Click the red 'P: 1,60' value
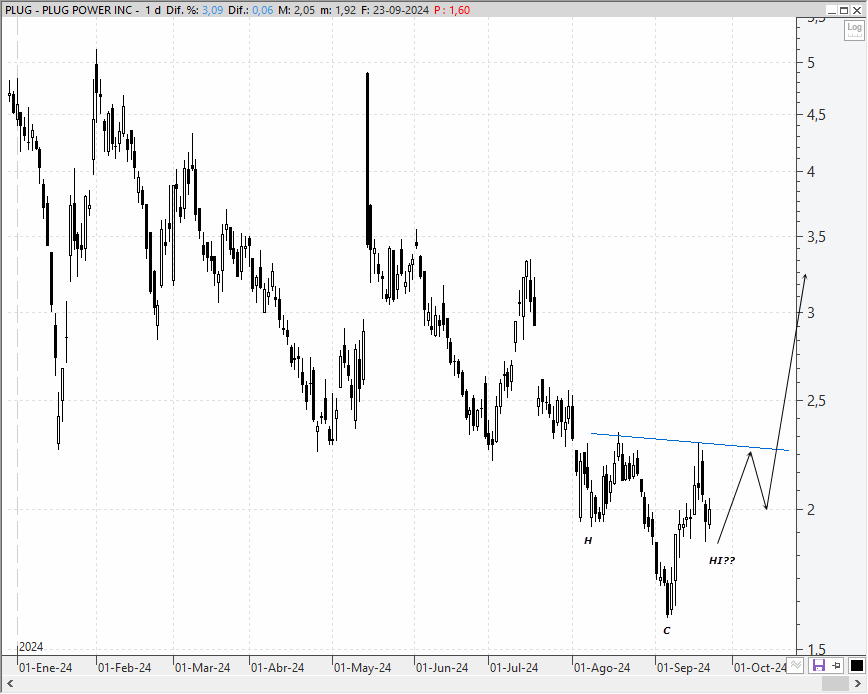Image resolution: width=868 pixels, height=694 pixels. tap(452, 10)
